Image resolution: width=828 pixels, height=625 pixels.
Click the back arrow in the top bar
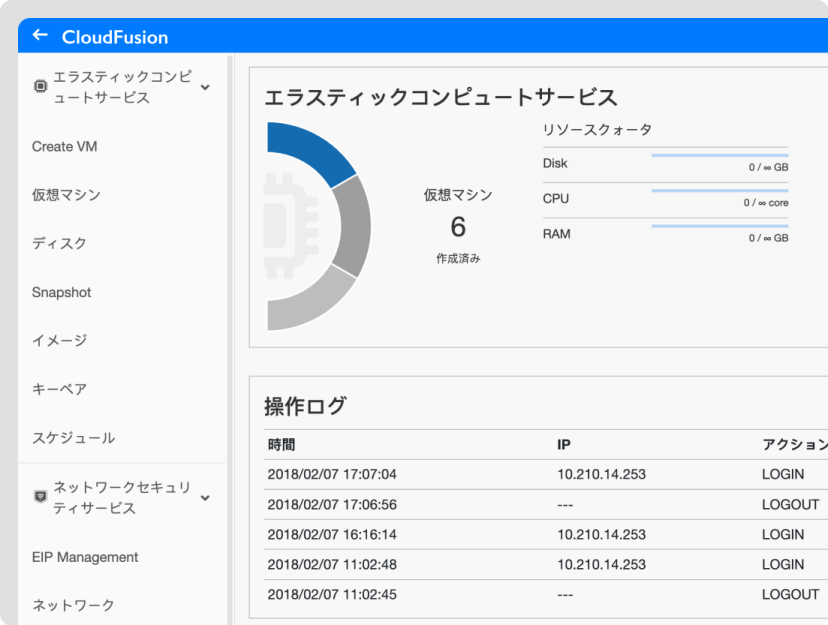39,35
